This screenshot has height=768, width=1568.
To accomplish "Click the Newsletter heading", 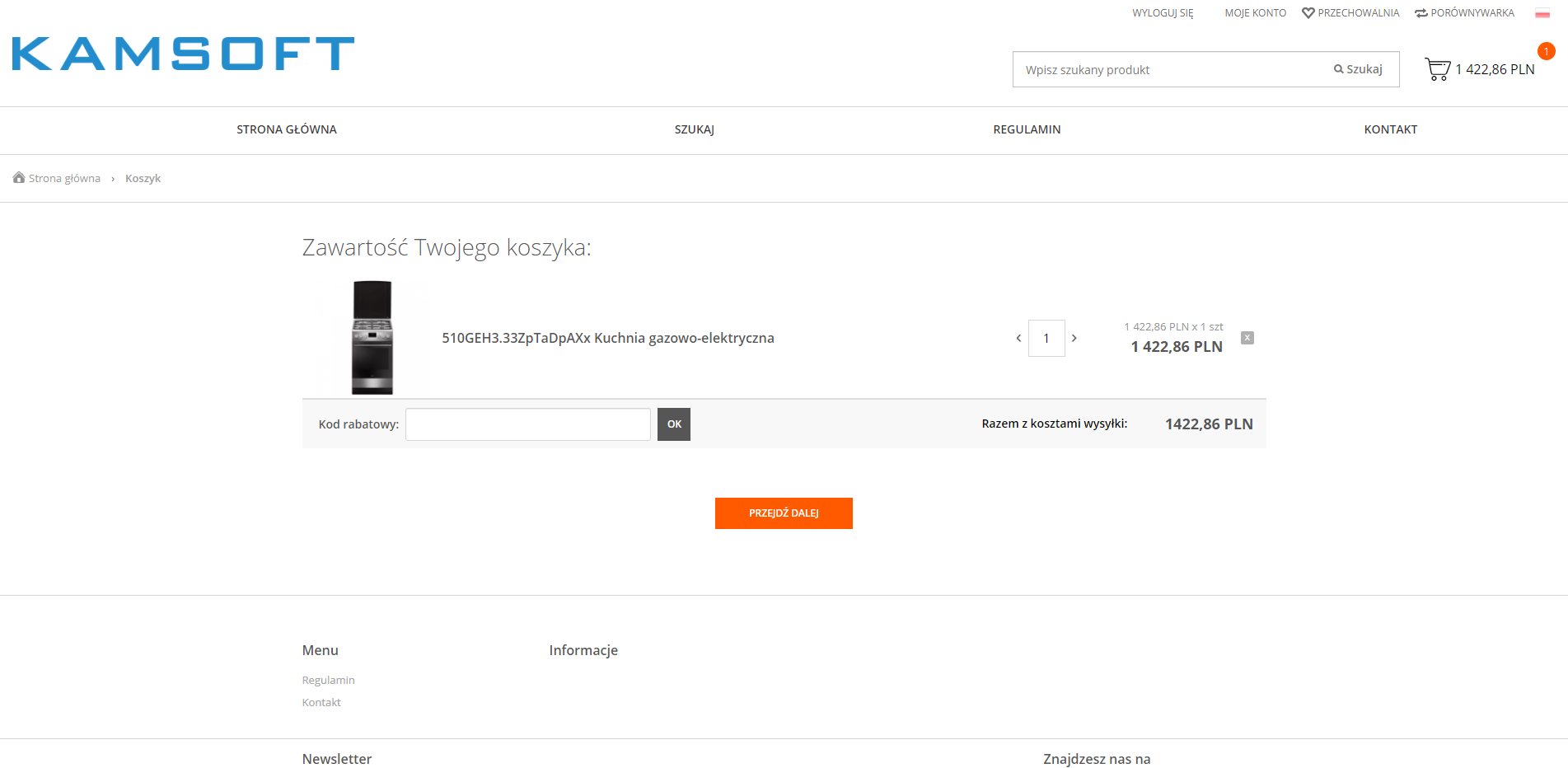I will pos(337,759).
